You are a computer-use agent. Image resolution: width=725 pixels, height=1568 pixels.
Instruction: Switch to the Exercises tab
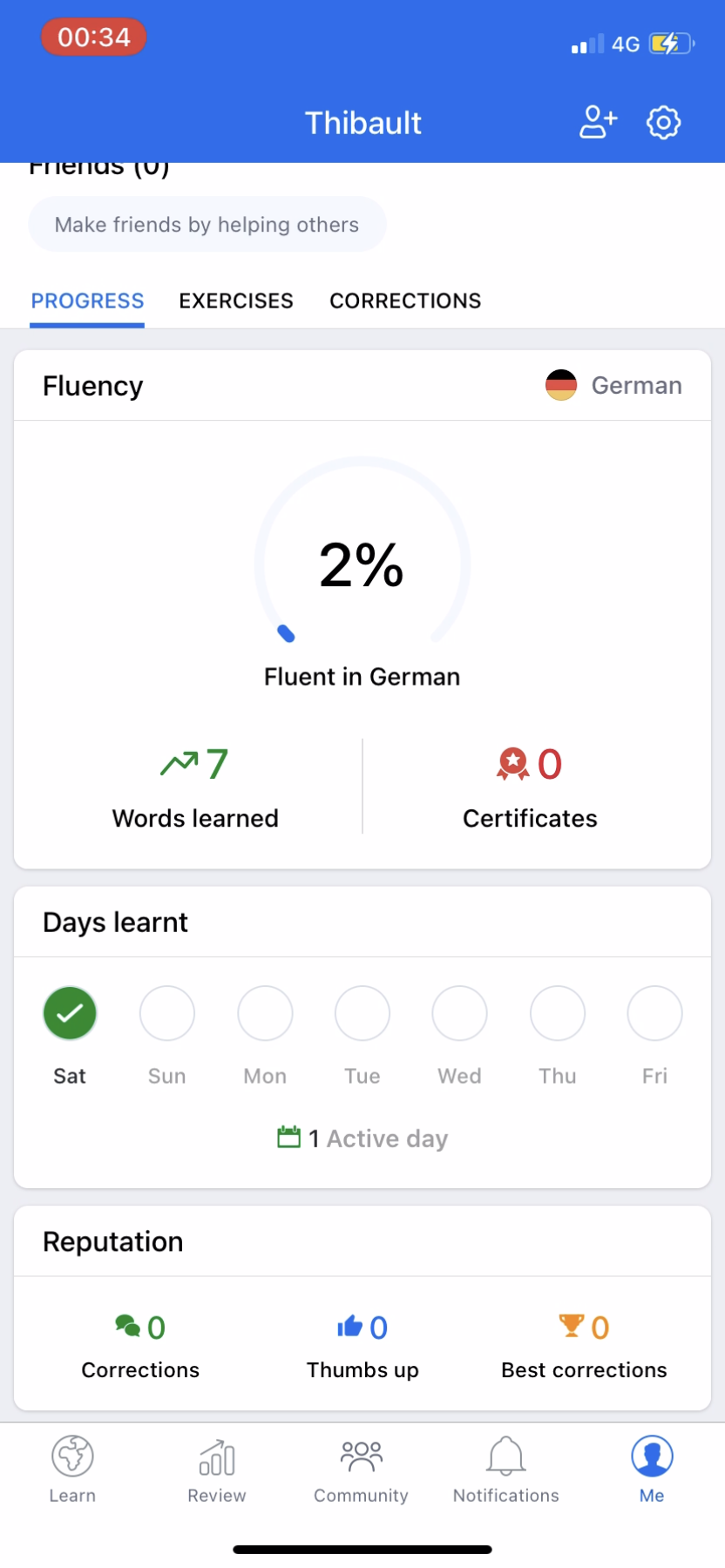pyautogui.click(x=236, y=301)
